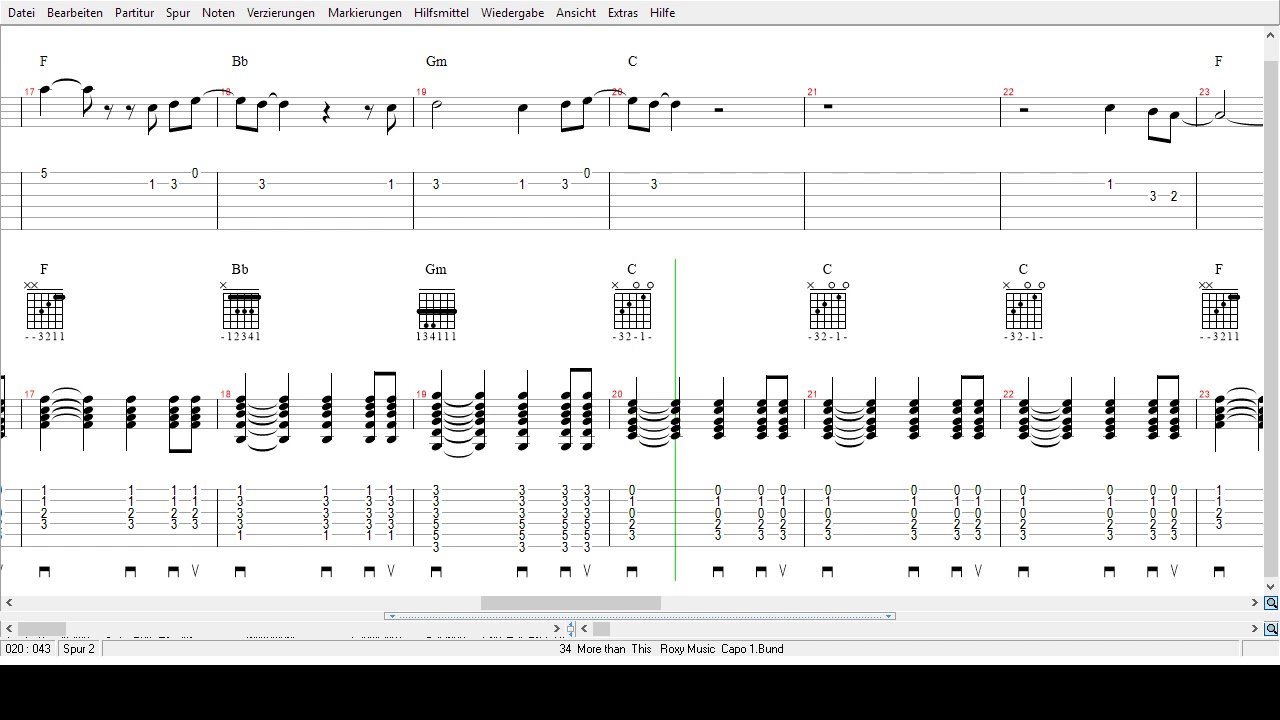Open the Wiedergabe menu
Screen dimensions: 1280x720
512,13
